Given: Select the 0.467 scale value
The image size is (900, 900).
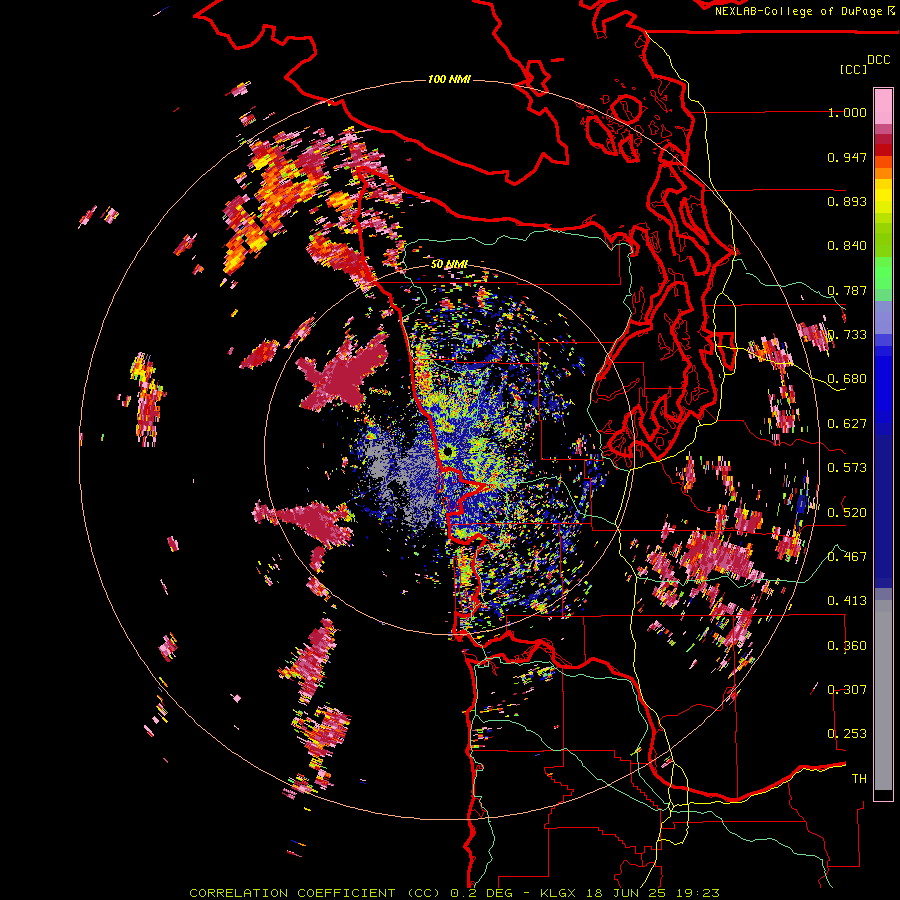Looking at the screenshot, I should tap(847, 557).
